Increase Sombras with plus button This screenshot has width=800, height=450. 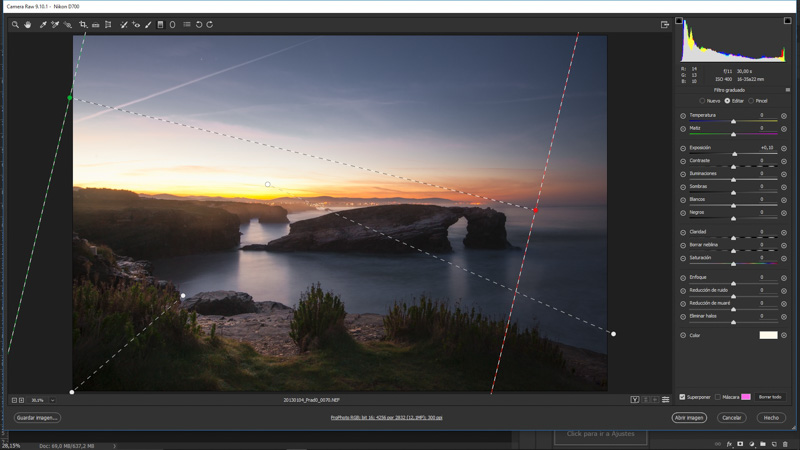[x=784, y=187]
